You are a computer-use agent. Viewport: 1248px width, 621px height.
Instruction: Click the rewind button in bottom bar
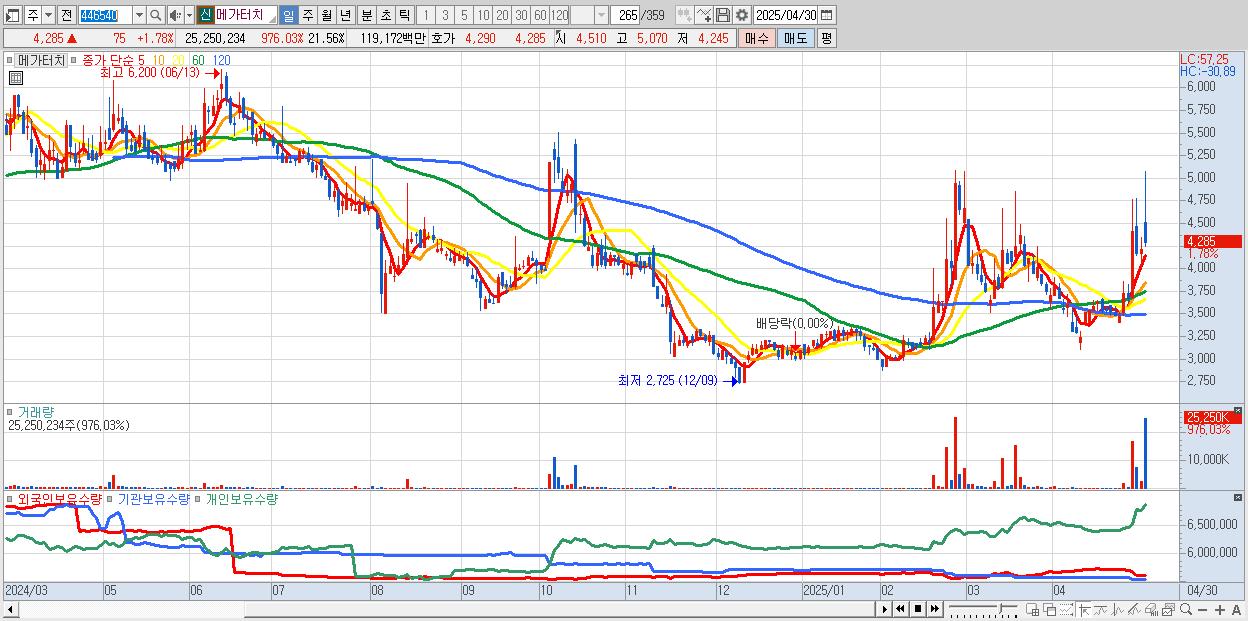[900, 609]
